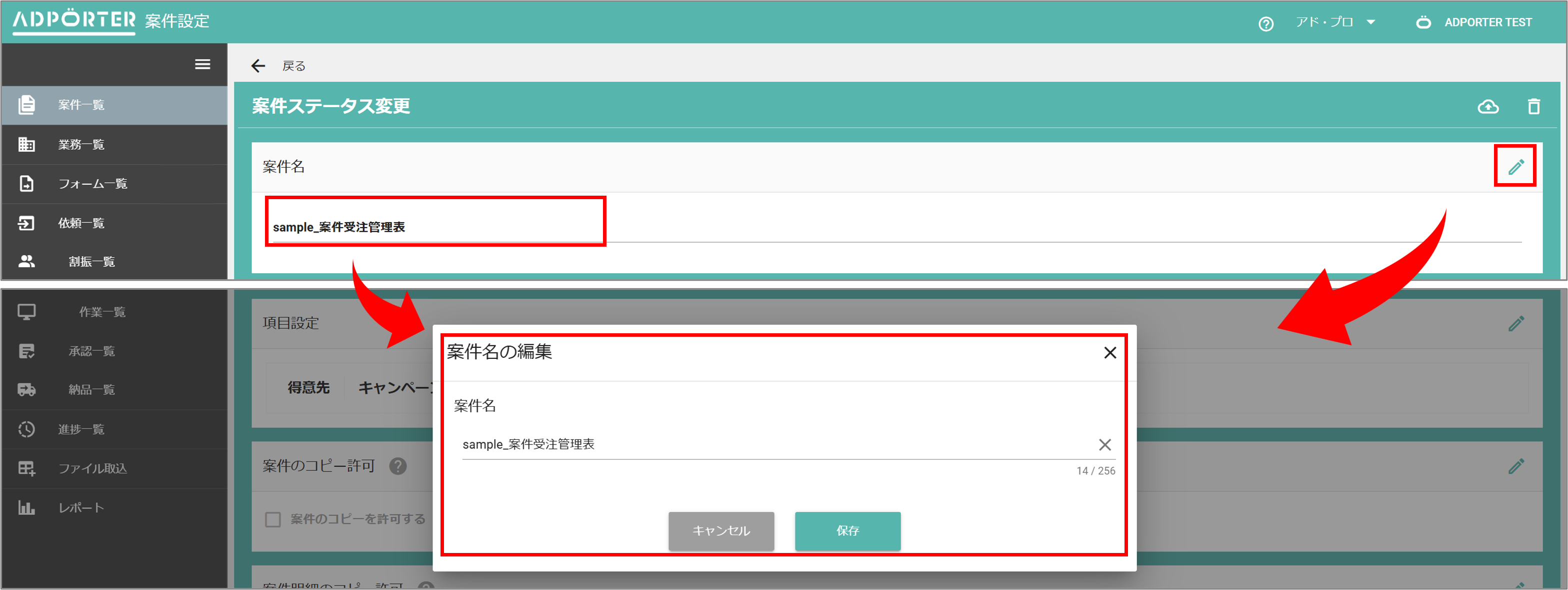Edit 項目設定 with the pencil icon
This screenshot has height=590, width=1568.
point(1515,324)
